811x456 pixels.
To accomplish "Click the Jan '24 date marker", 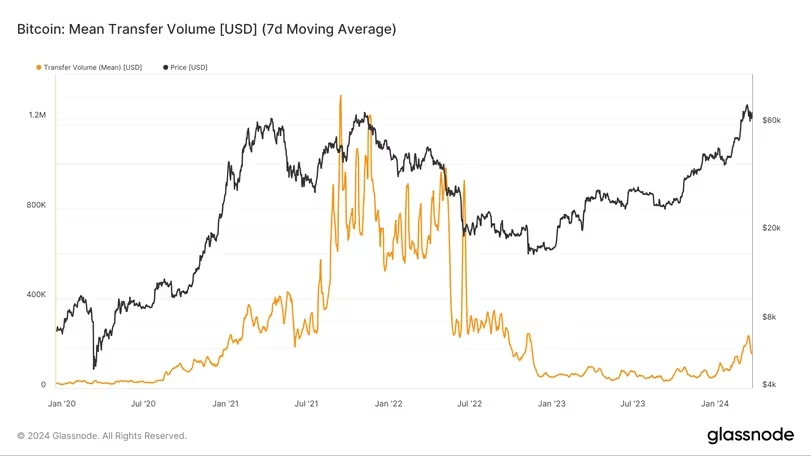I will 714,403.
